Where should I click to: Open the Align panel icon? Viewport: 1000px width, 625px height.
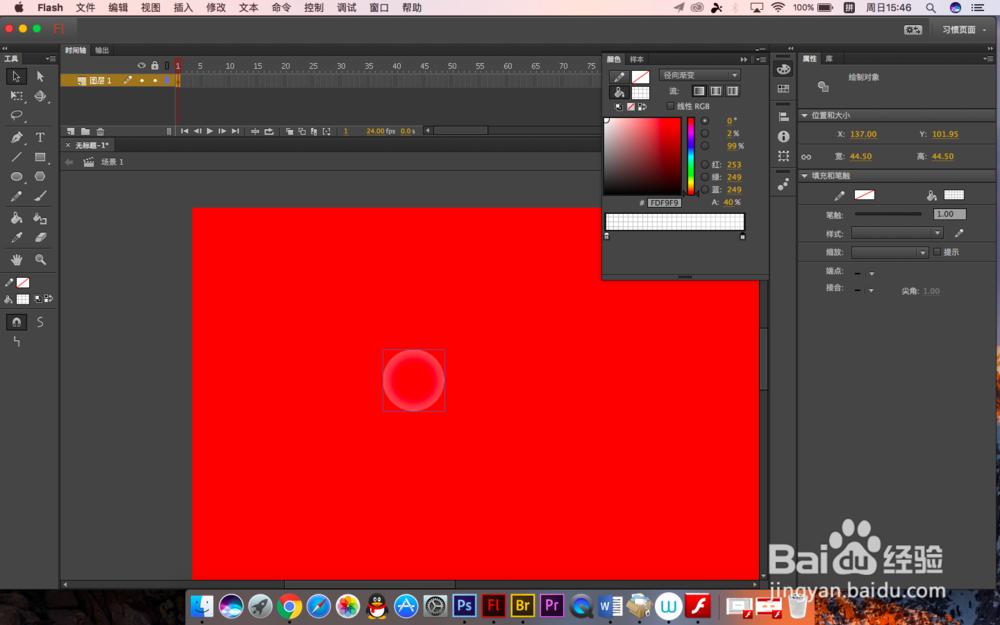[x=784, y=117]
